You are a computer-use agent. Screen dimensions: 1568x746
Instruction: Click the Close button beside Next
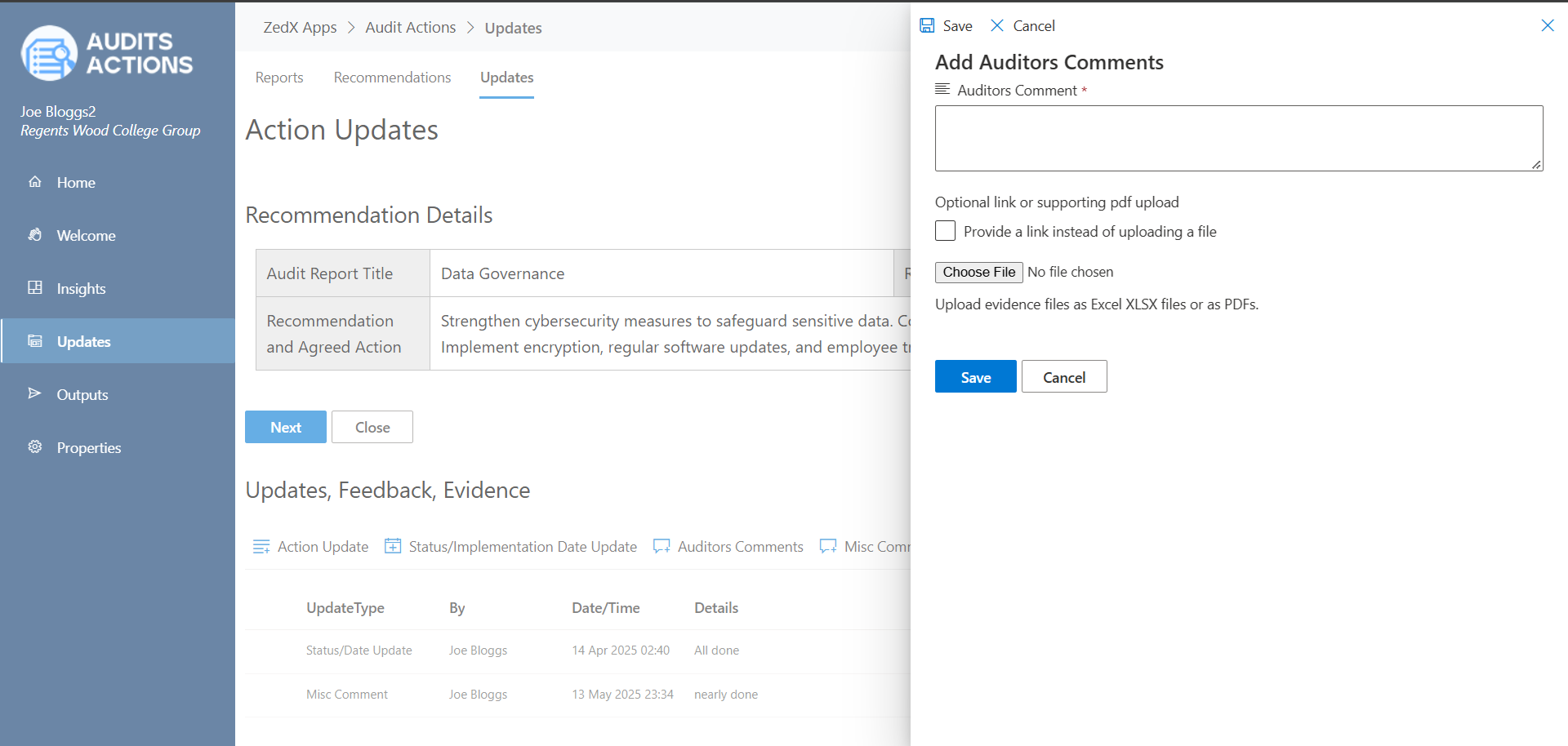click(372, 427)
